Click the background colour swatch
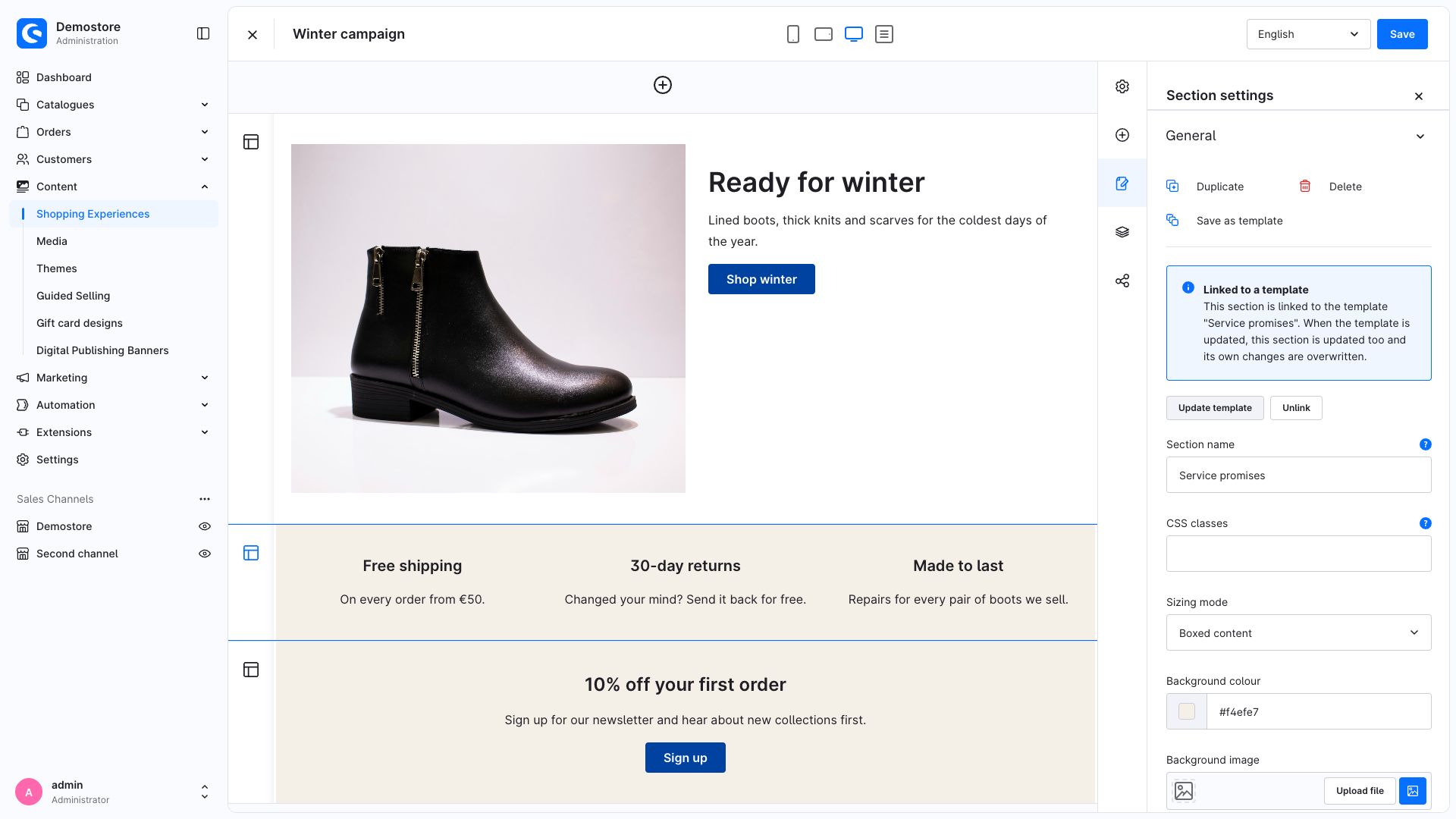This screenshot has width=1456, height=819. 1187,711
